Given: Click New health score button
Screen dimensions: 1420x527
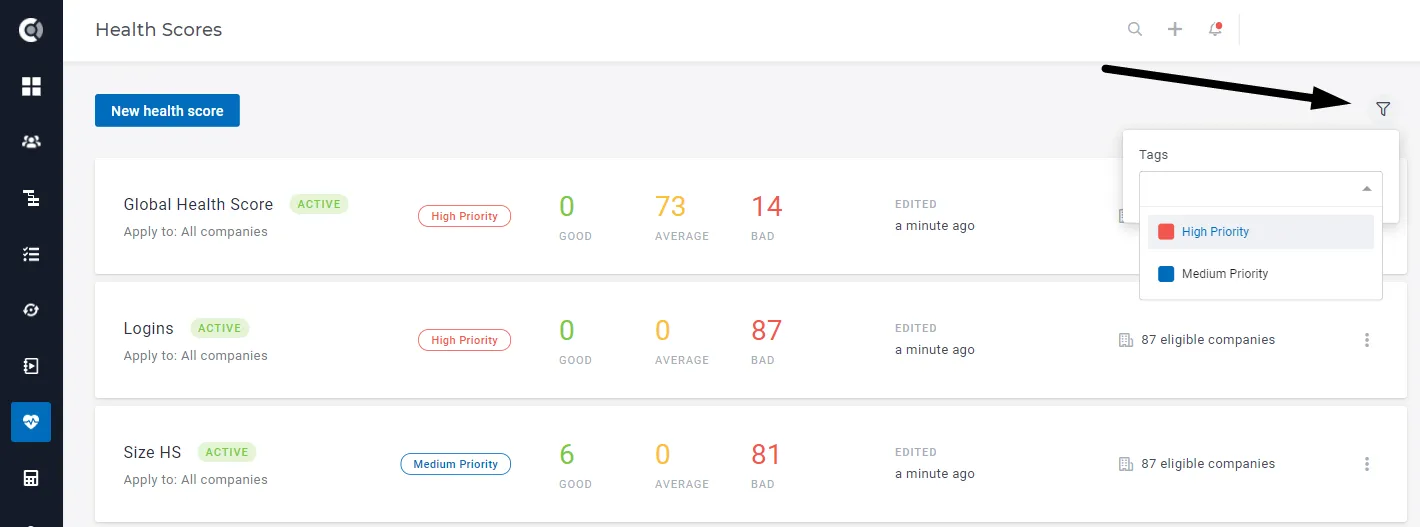Looking at the screenshot, I should pyautogui.click(x=167, y=111).
